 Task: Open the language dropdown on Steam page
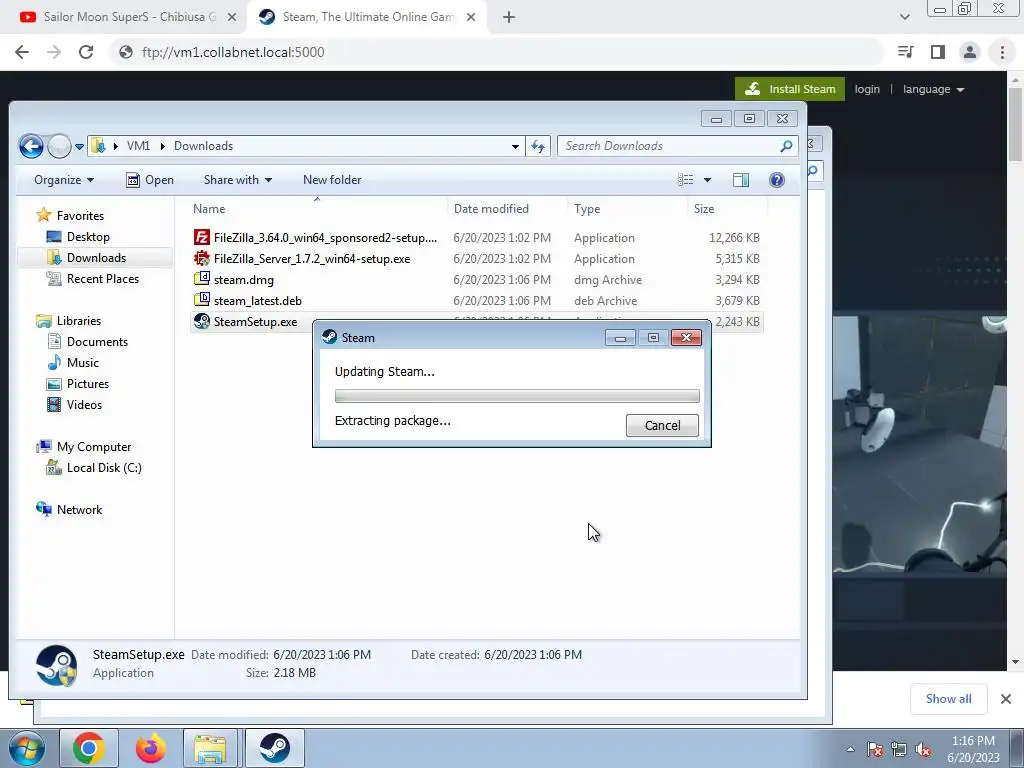tap(933, 89)
